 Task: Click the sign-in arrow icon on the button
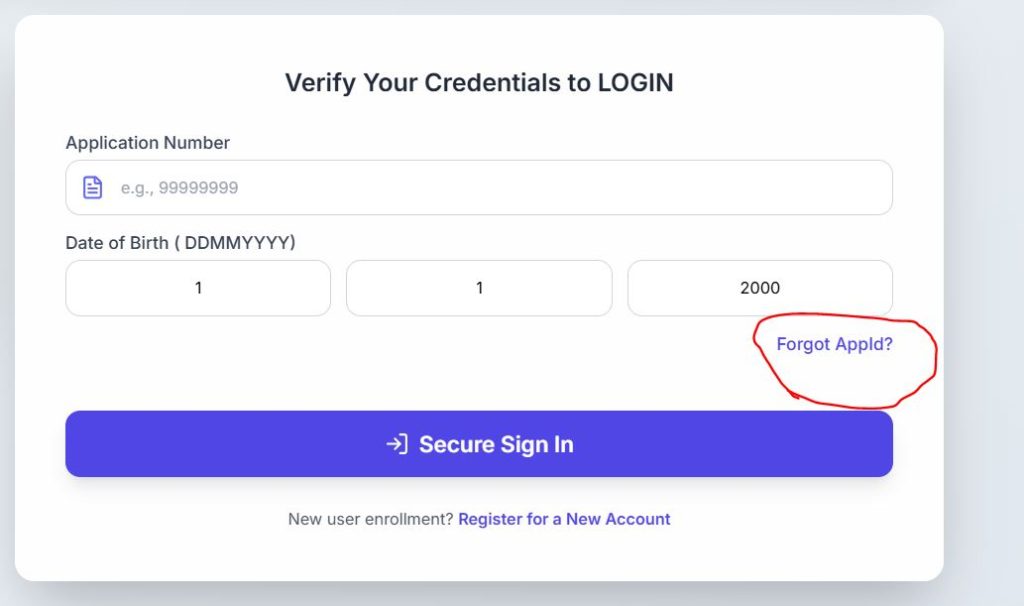point(396,444)
